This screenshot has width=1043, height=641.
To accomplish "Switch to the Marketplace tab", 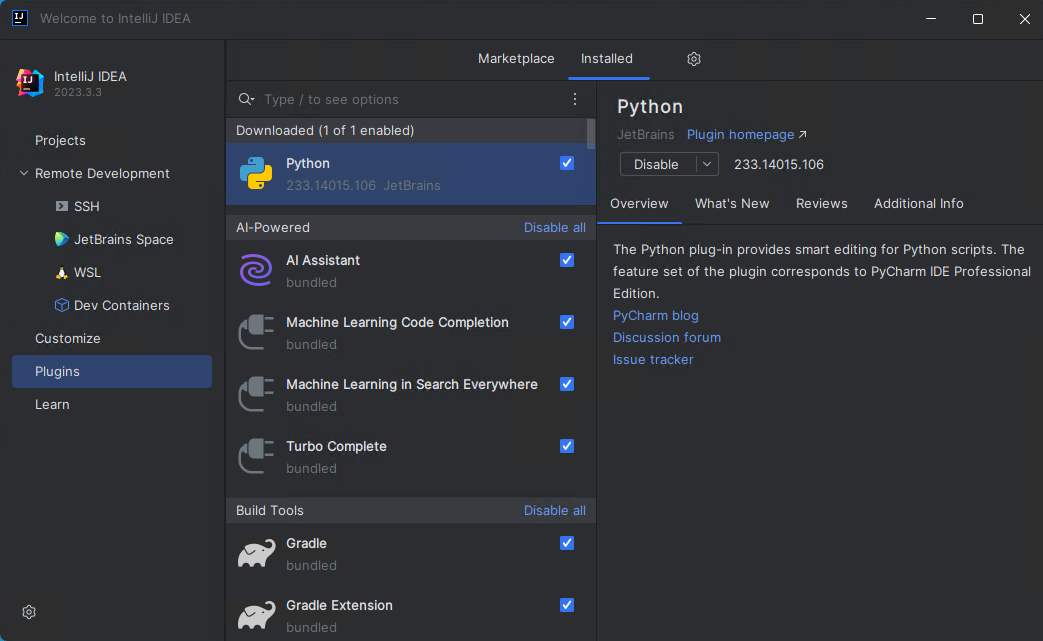I will (x=516, y=58).
